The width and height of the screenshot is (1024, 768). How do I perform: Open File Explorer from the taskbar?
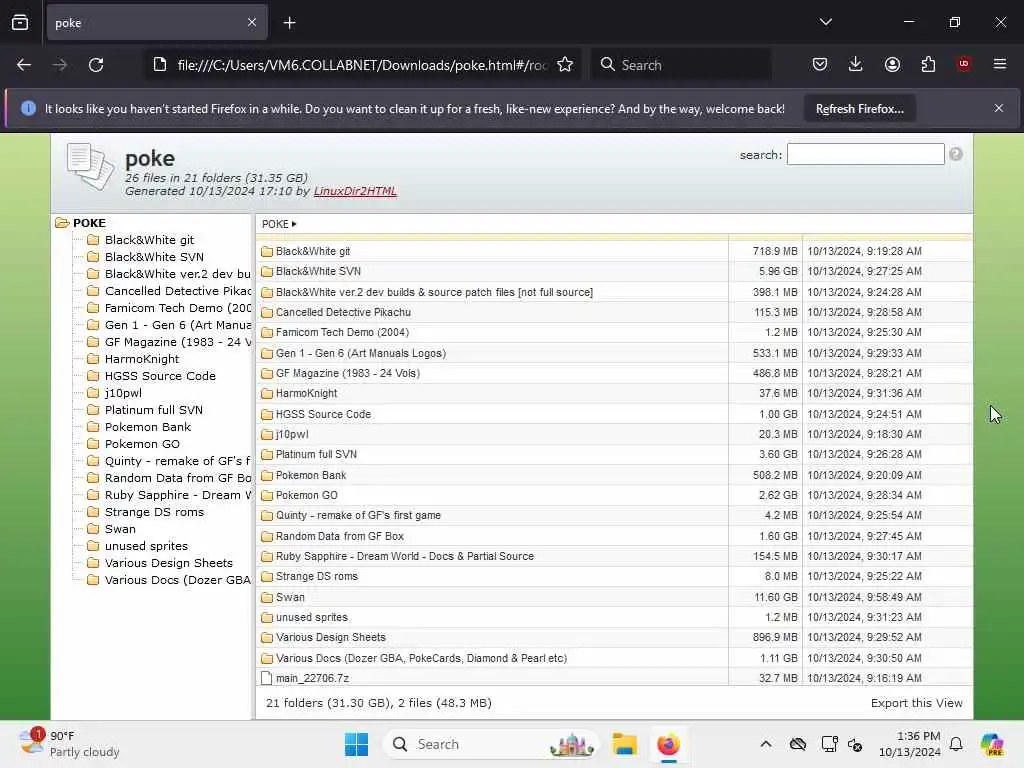[x=624, y=744]
